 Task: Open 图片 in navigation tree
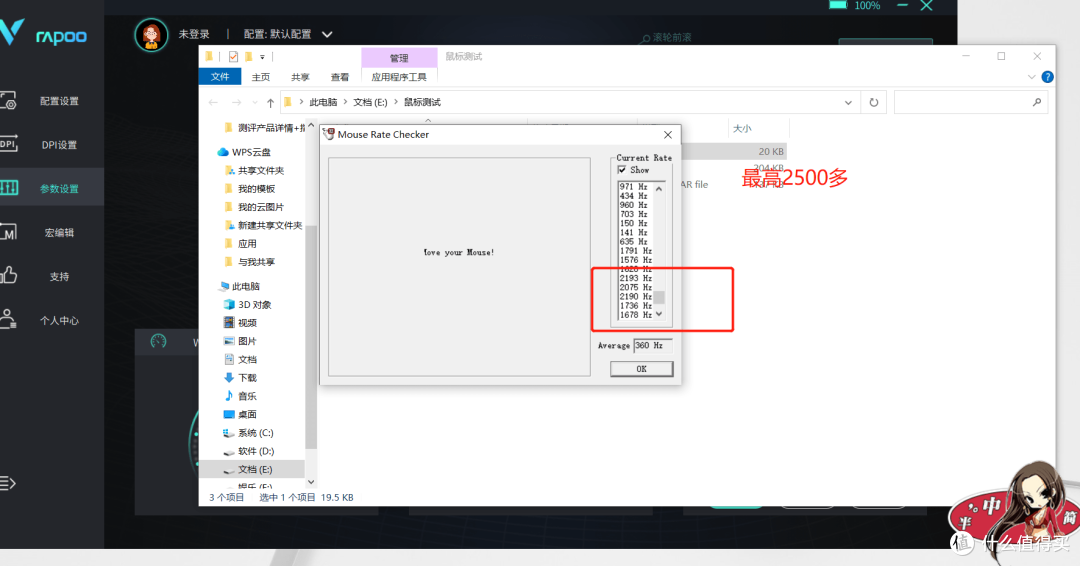tap(247, 342)
